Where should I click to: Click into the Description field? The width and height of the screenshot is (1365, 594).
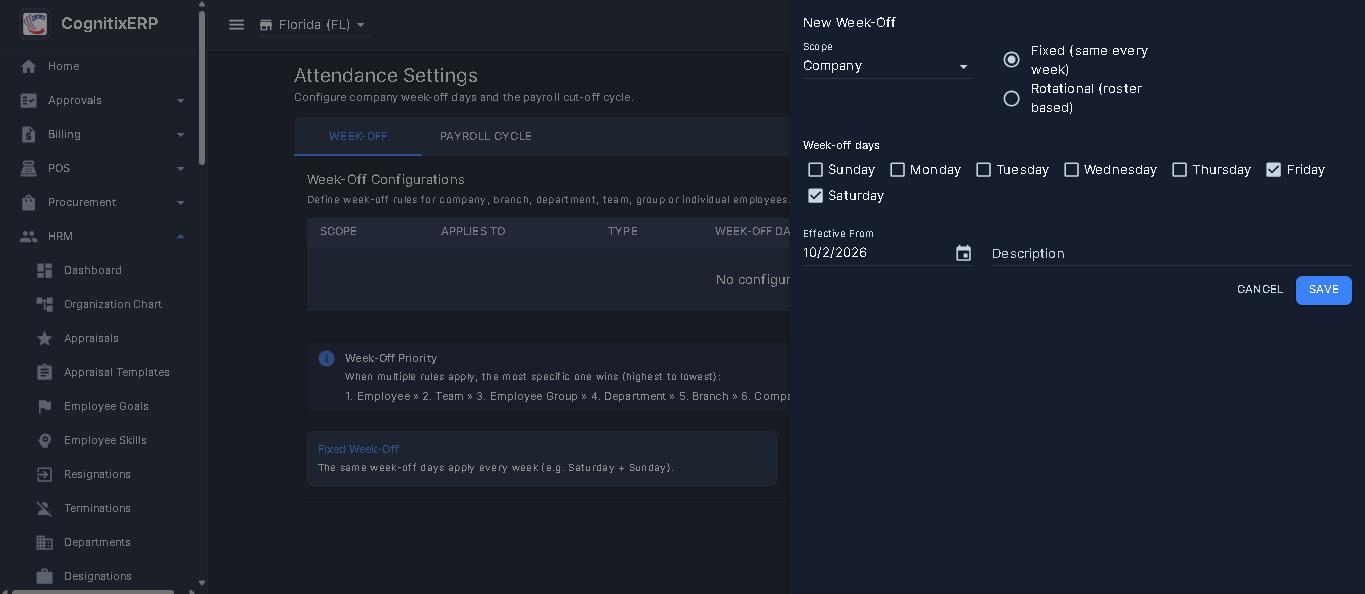1171,253
